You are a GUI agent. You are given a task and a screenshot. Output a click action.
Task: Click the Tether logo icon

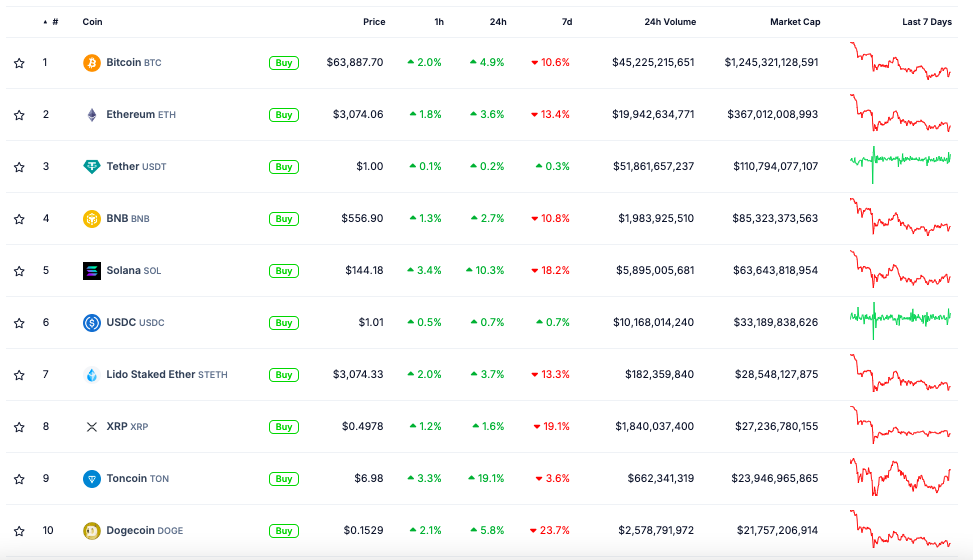[x=91, y=167]
